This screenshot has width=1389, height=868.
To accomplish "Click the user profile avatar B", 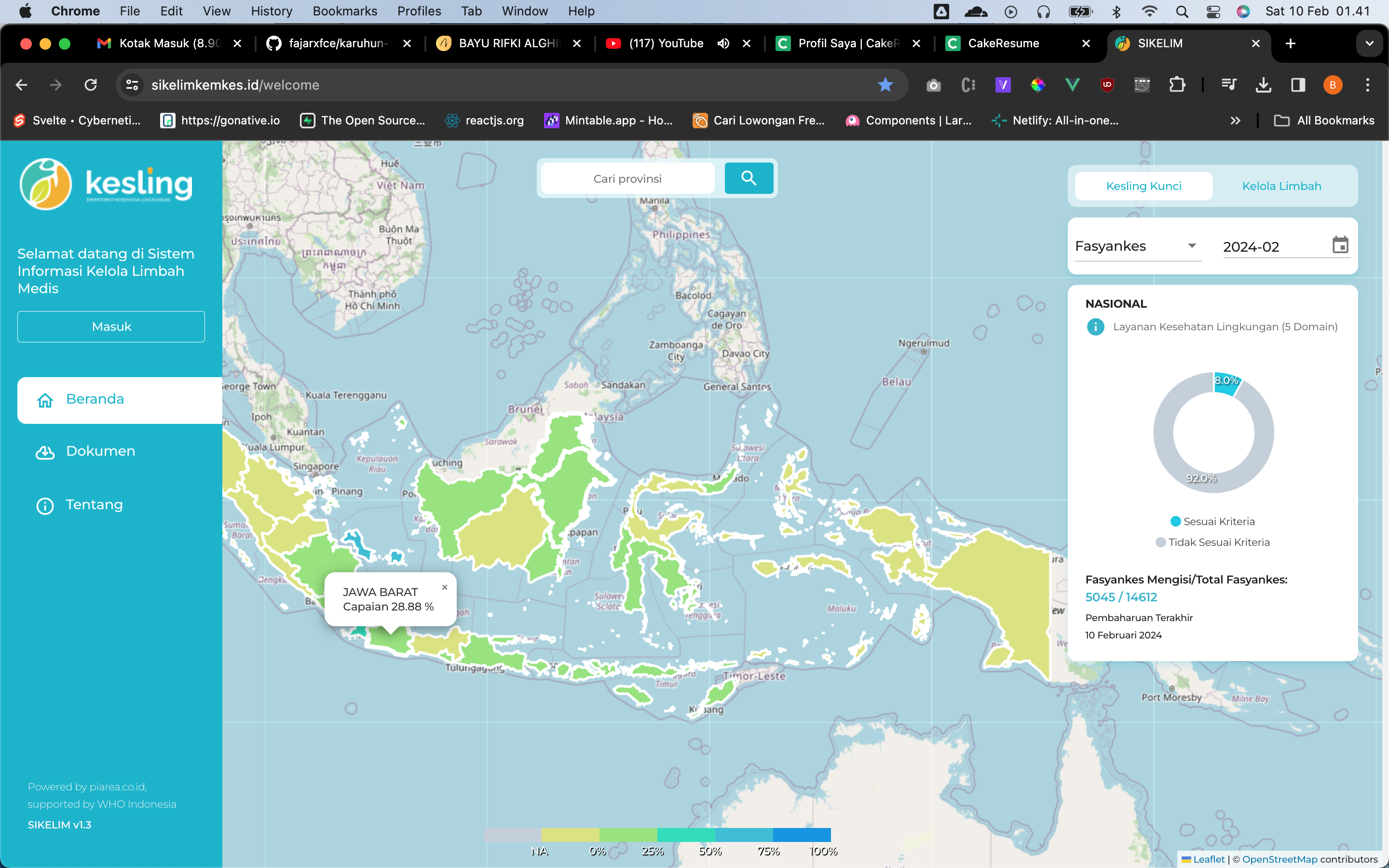I will (1333, 85).
